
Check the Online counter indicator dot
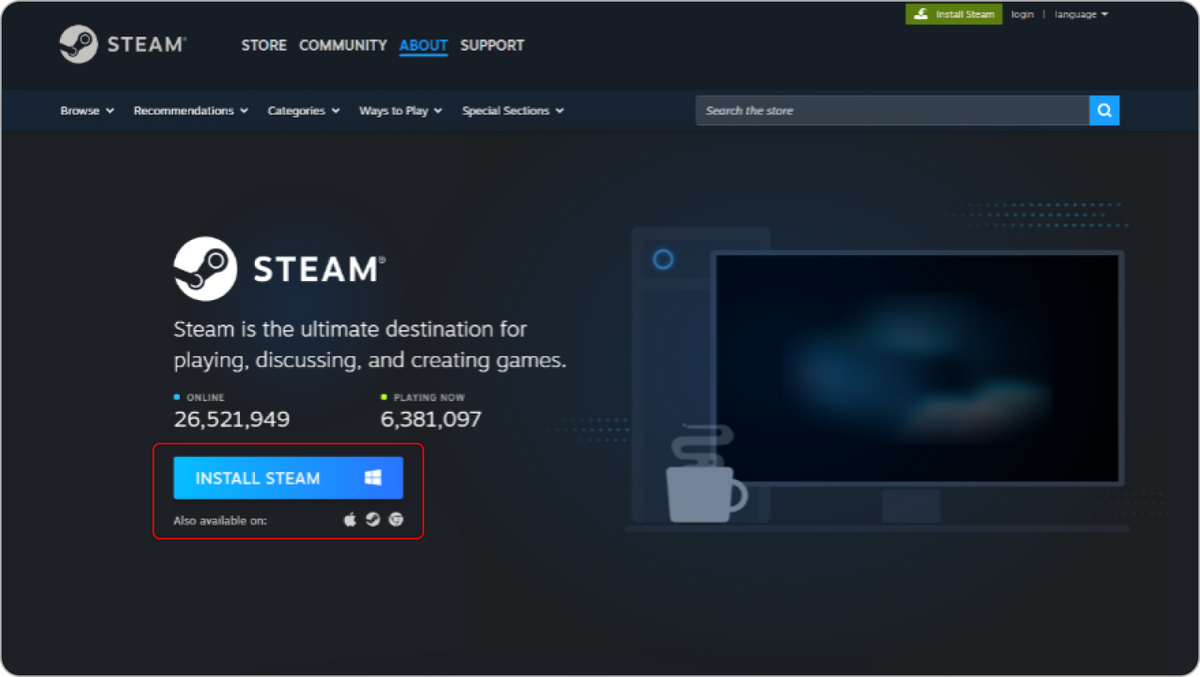click(178, 397)
